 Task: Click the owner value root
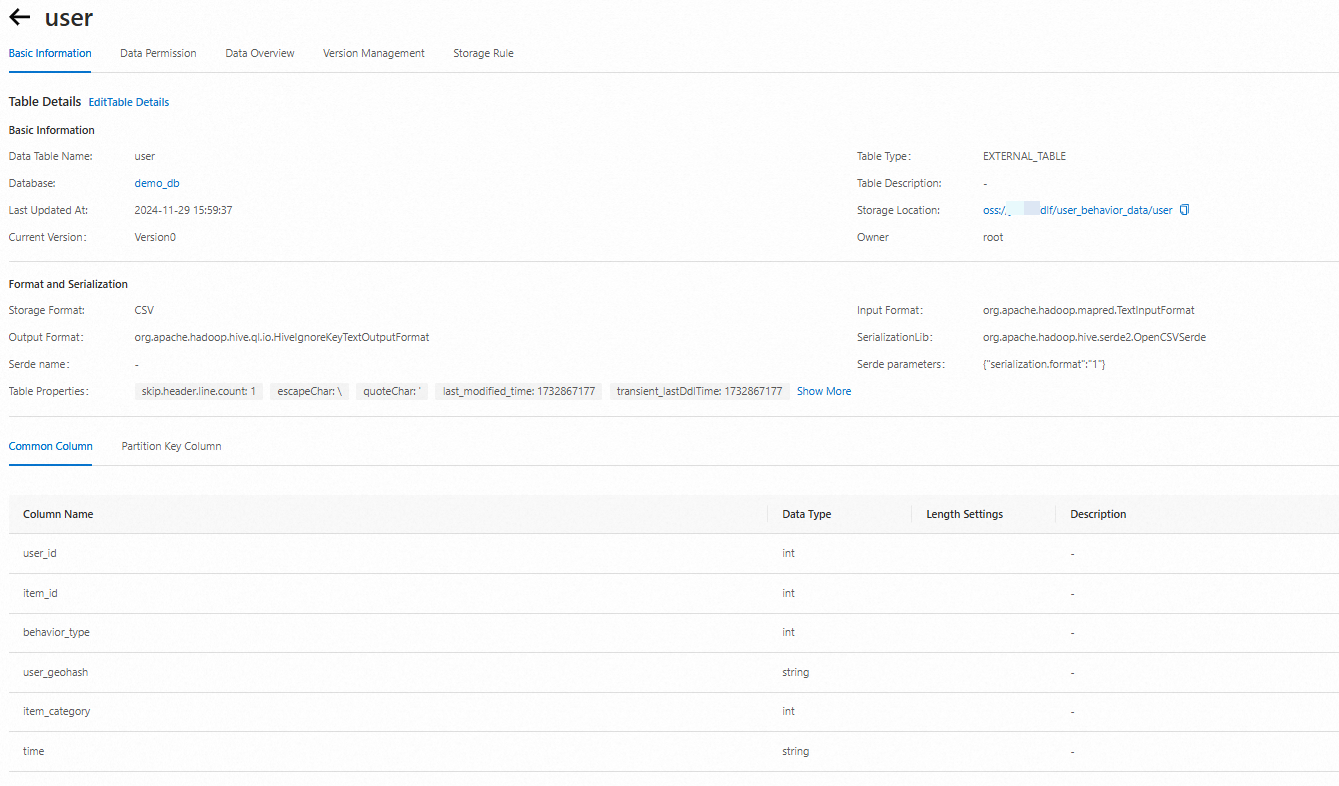993,237
